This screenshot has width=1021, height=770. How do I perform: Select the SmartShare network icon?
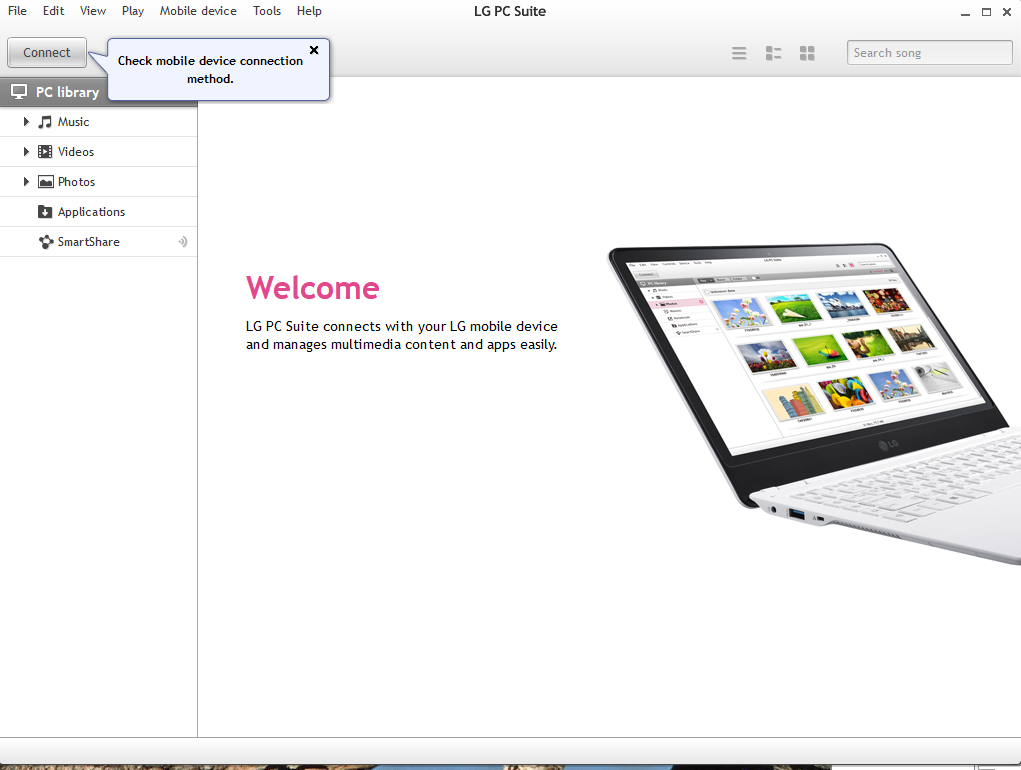point(45,242)
